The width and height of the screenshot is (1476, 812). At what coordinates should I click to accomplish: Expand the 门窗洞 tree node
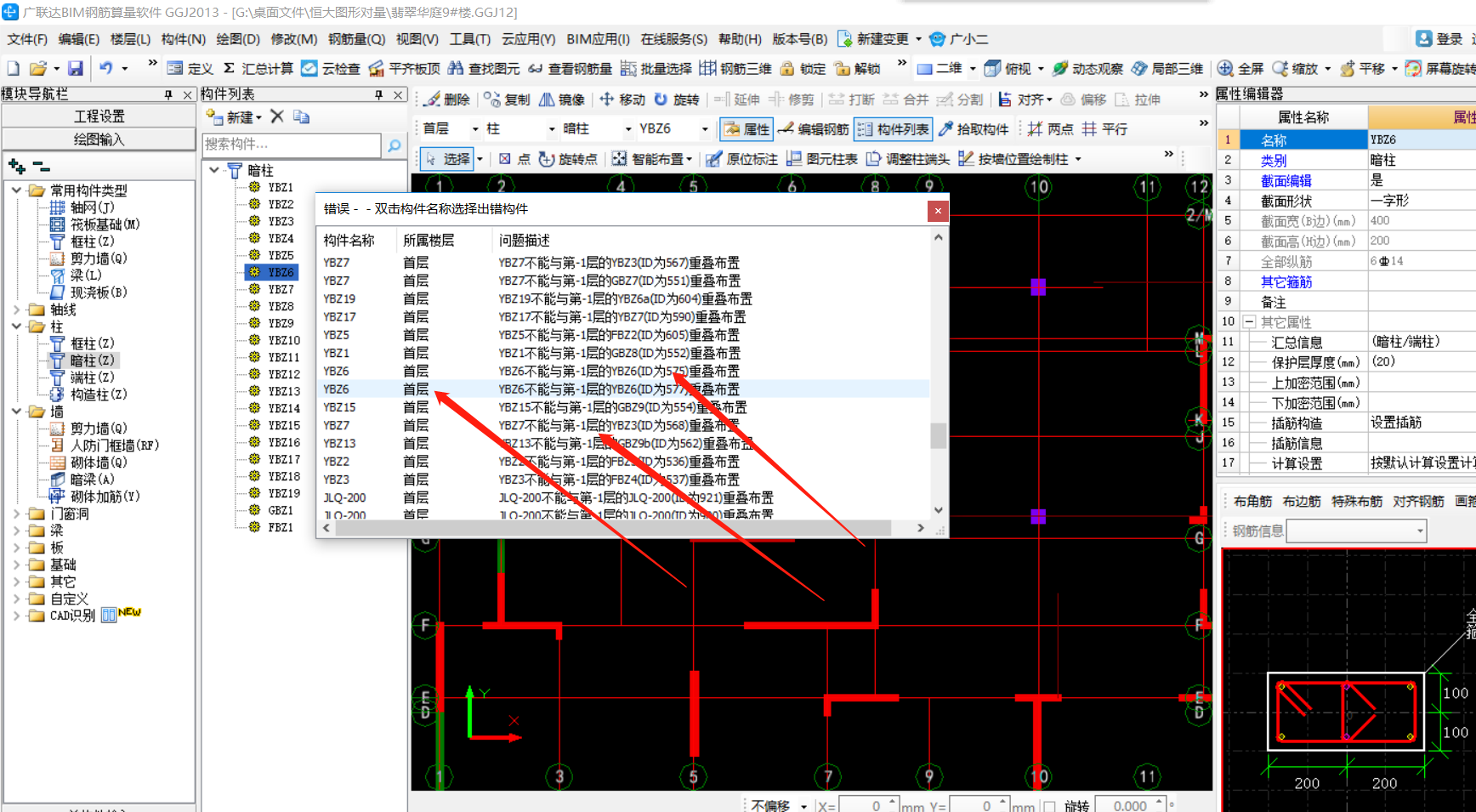[x=16, y=514]
